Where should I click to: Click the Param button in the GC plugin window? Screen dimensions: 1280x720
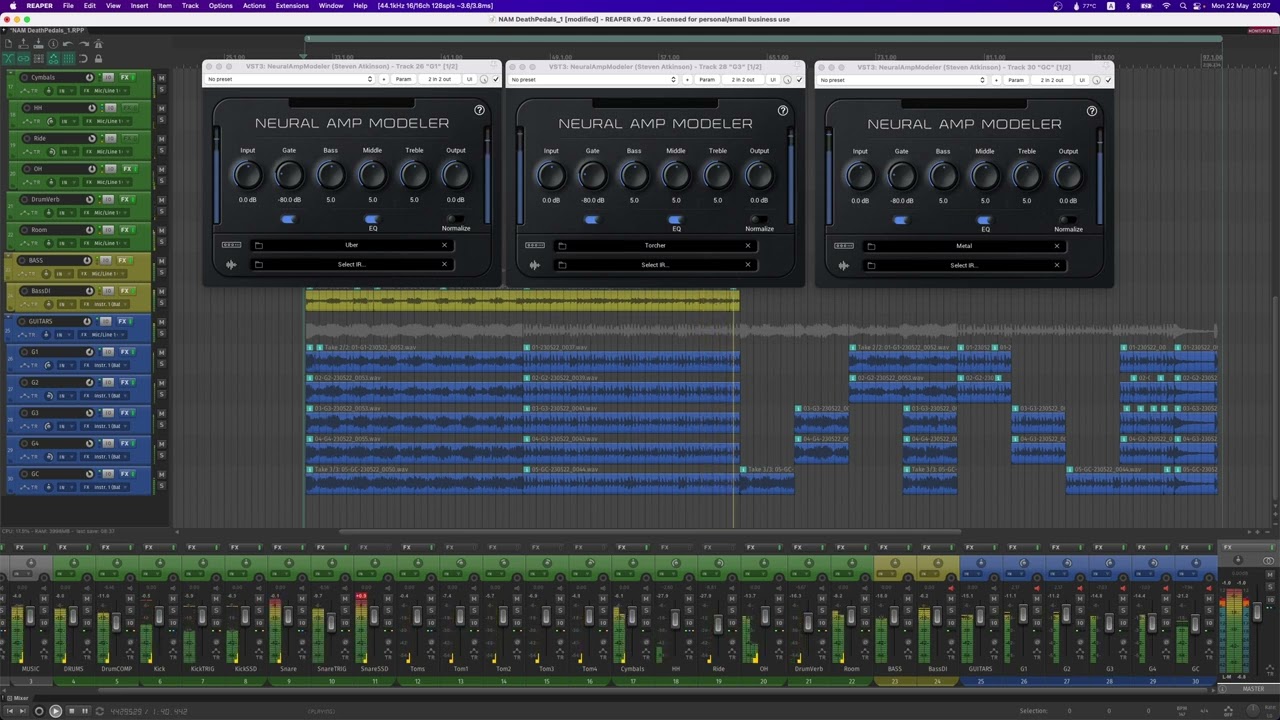[x=1016, y=80]
